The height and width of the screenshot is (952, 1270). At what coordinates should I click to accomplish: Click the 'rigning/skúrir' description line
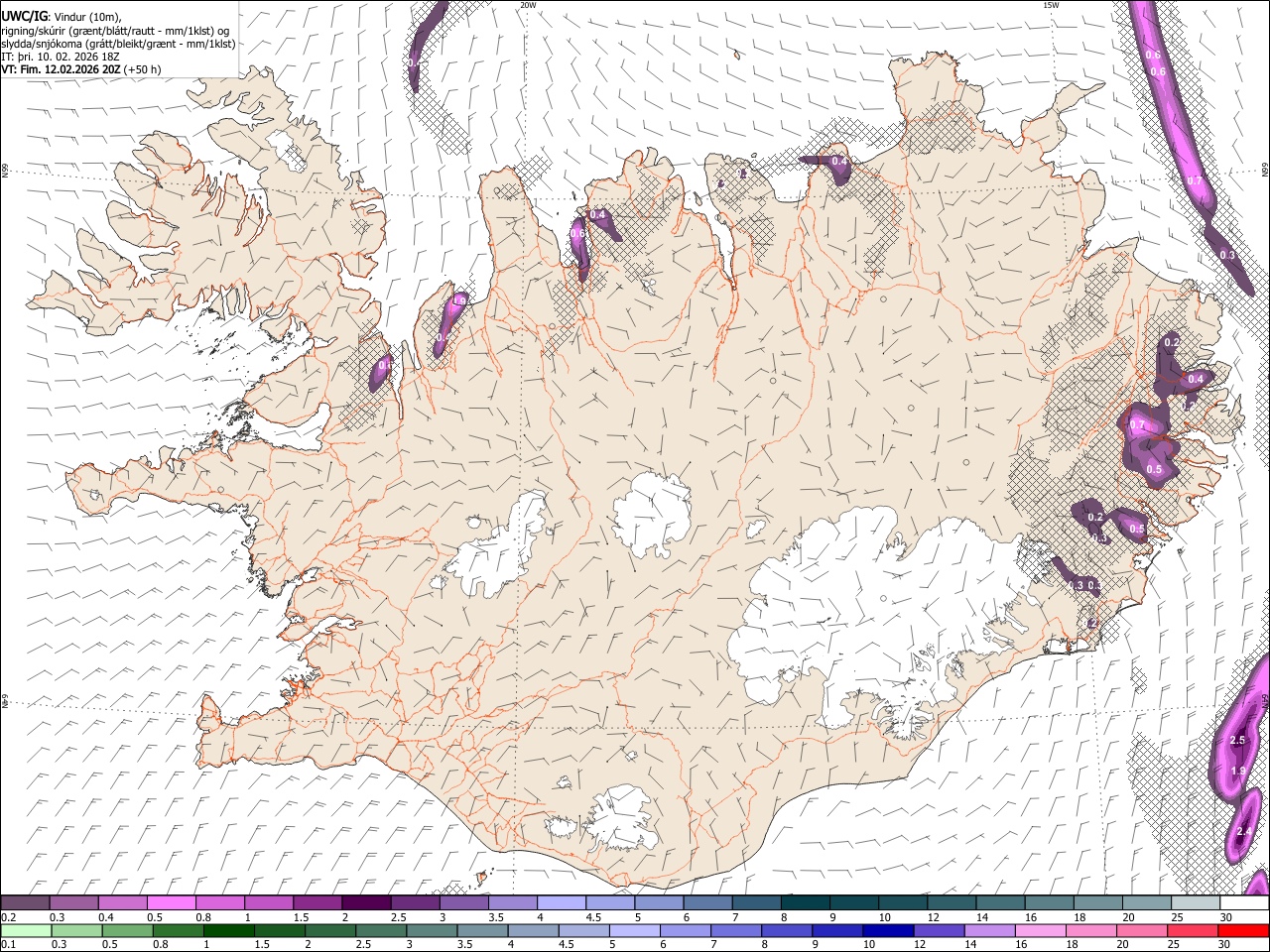coord(116,31)
